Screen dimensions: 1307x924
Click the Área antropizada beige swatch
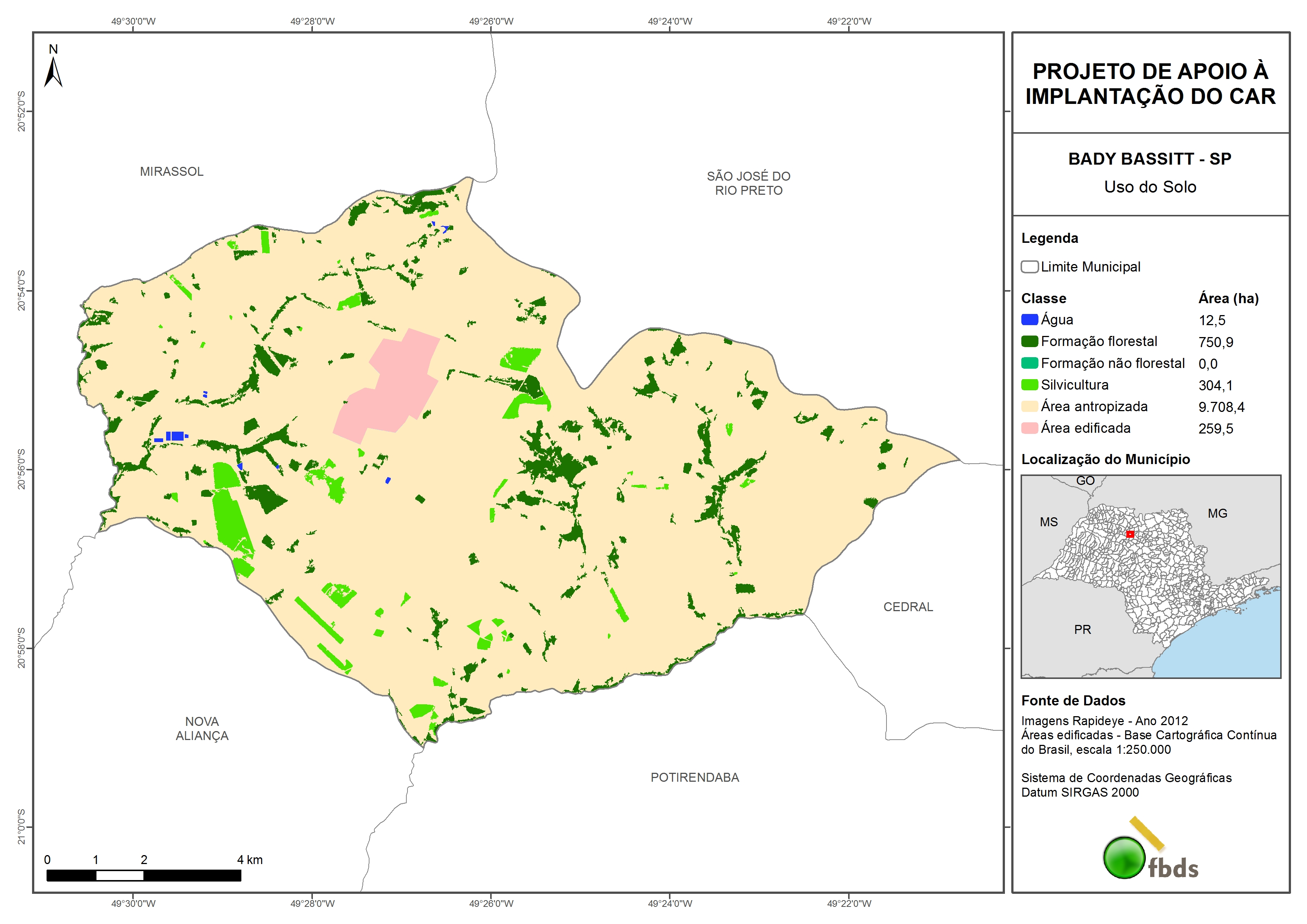[x=1029, y=406]
